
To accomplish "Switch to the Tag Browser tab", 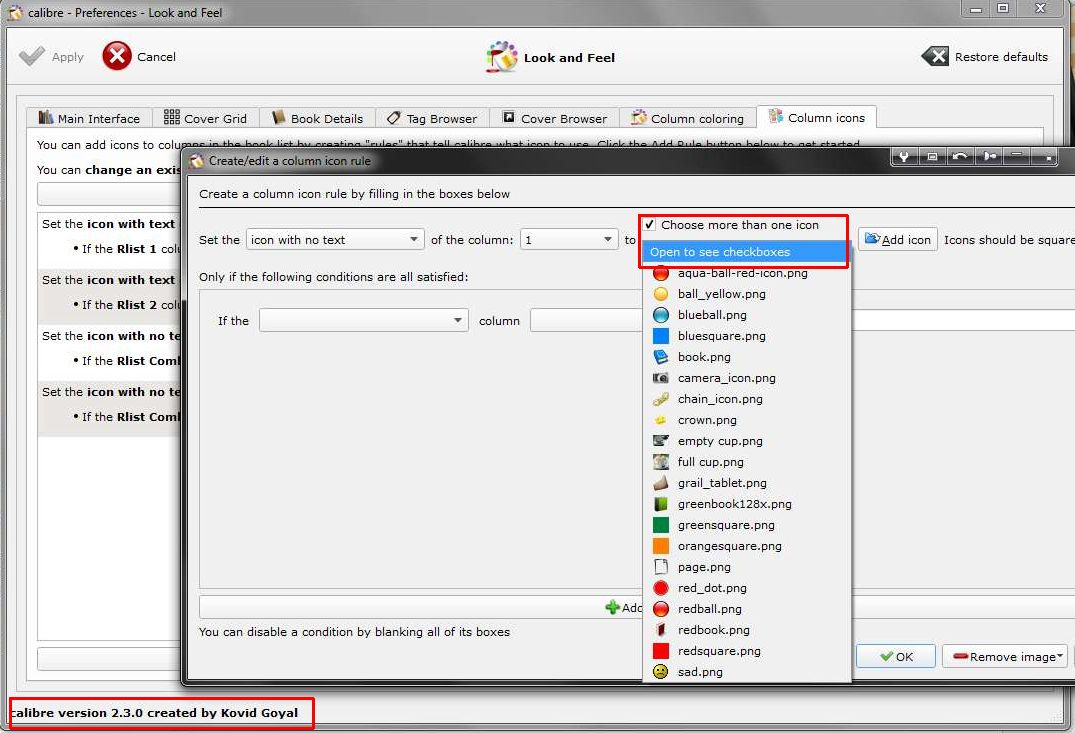I will (x=433, y=119).
